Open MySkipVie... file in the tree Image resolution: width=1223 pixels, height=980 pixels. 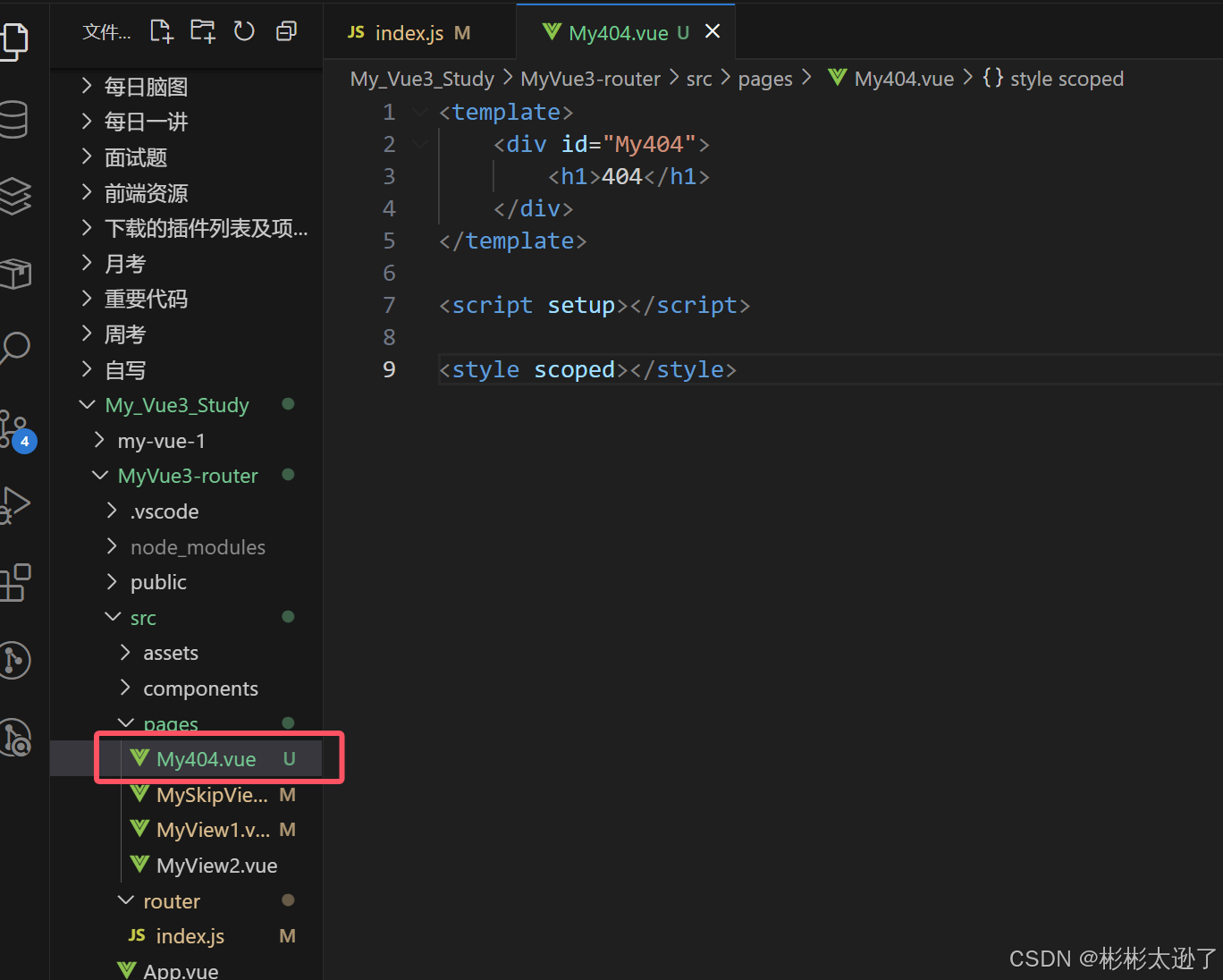tap(186, 795)
